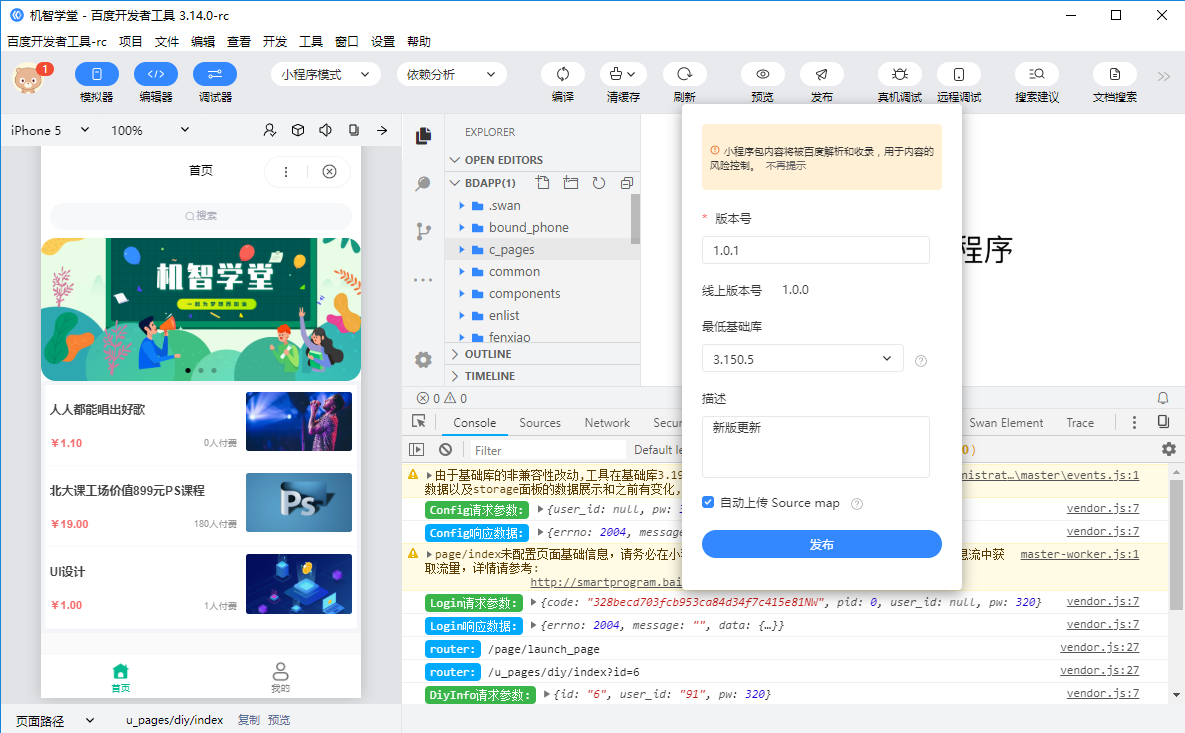Expand the TIMELINE section
1185x733 pixels.
(x=543, y=376)
